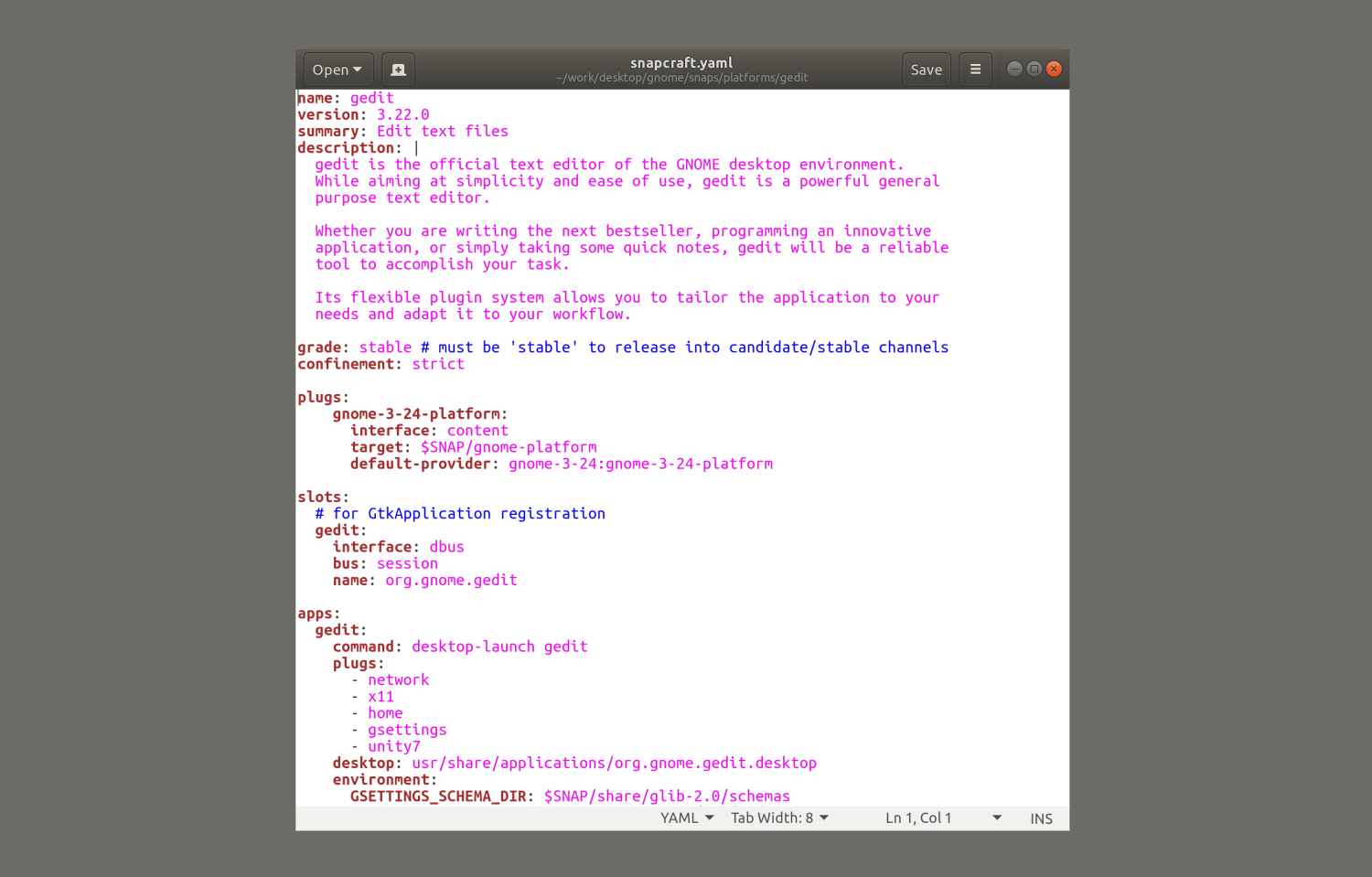This screenshot has width=1372, height=877.
Task: Create a new document with the new-tab icon
Action: click(398, 70)
